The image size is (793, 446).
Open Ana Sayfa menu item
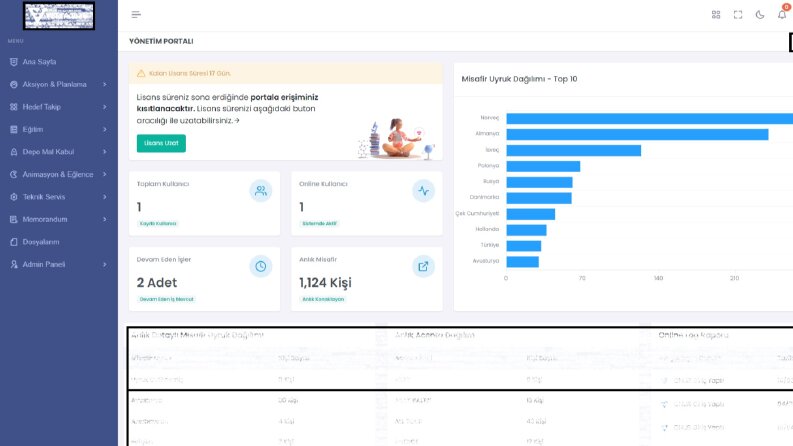click(x=39, y=62)
